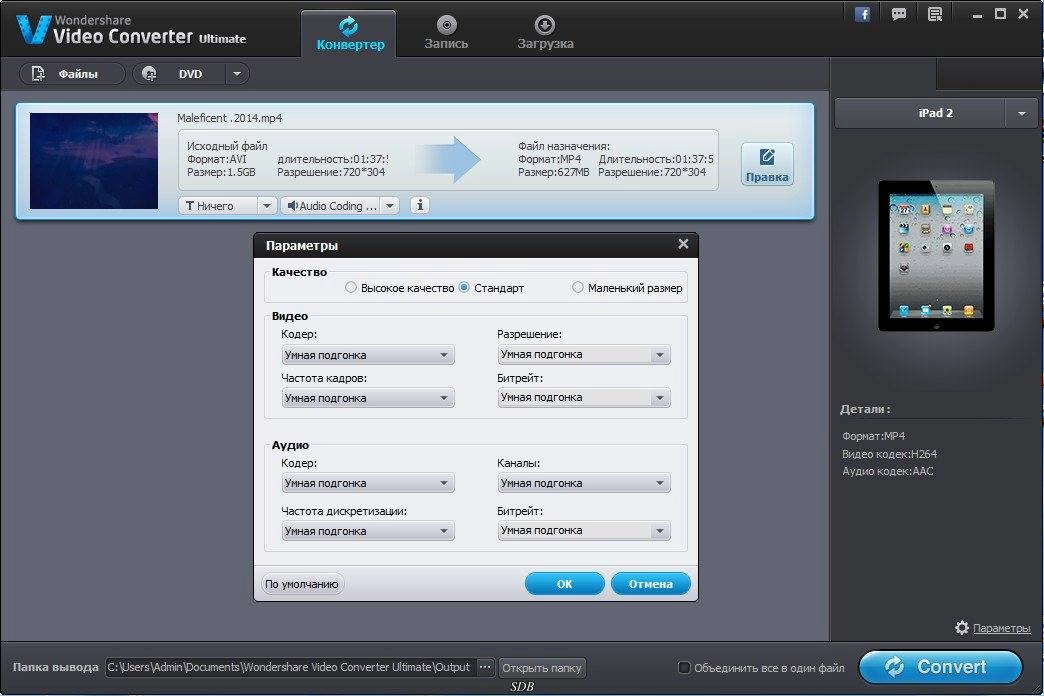Click the Параметры gear icon
The width and height of the screenshot is (1044, 696).
[961, 627]
